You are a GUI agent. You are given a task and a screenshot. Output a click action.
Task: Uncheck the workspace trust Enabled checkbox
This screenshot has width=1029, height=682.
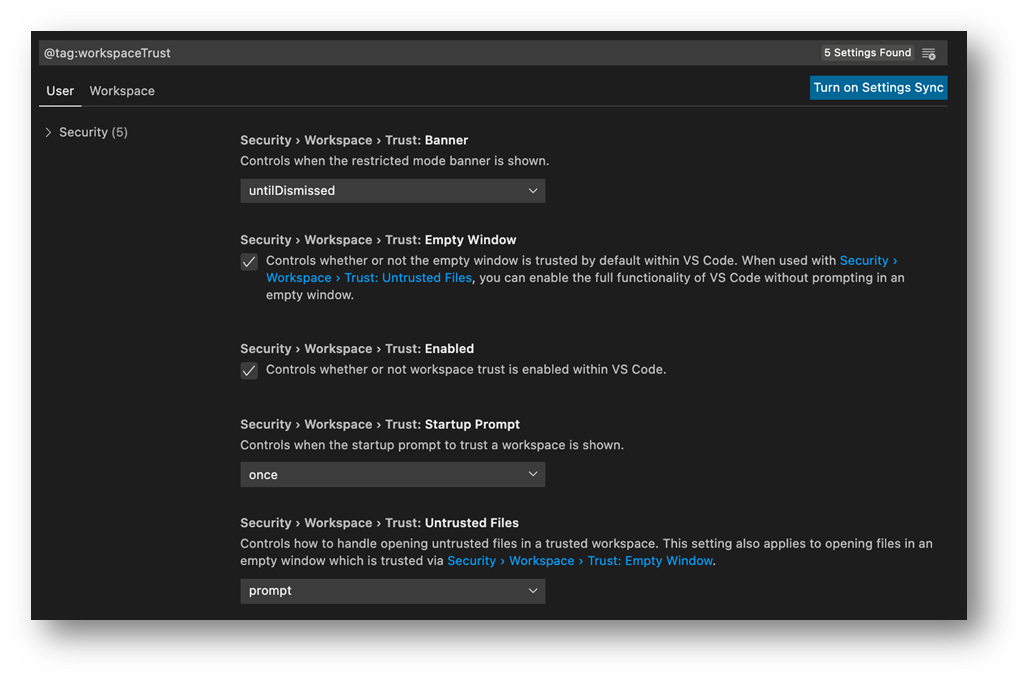(x=248, y=370)
